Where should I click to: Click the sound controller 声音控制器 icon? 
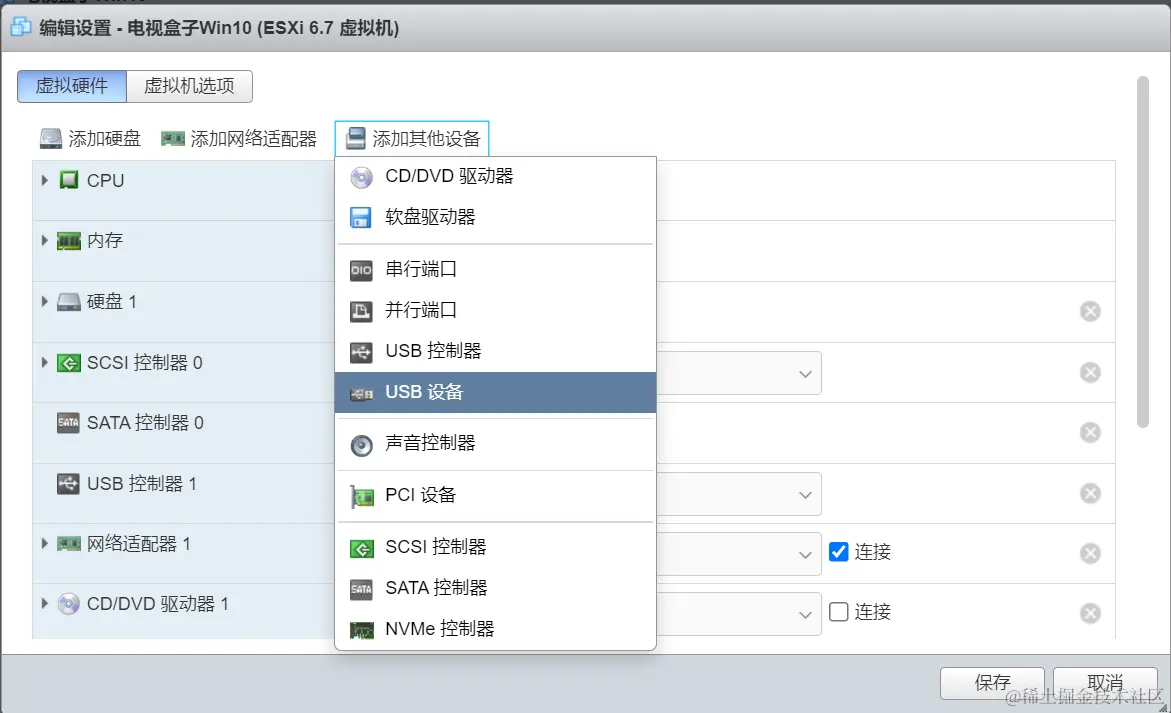click(361, 445)
